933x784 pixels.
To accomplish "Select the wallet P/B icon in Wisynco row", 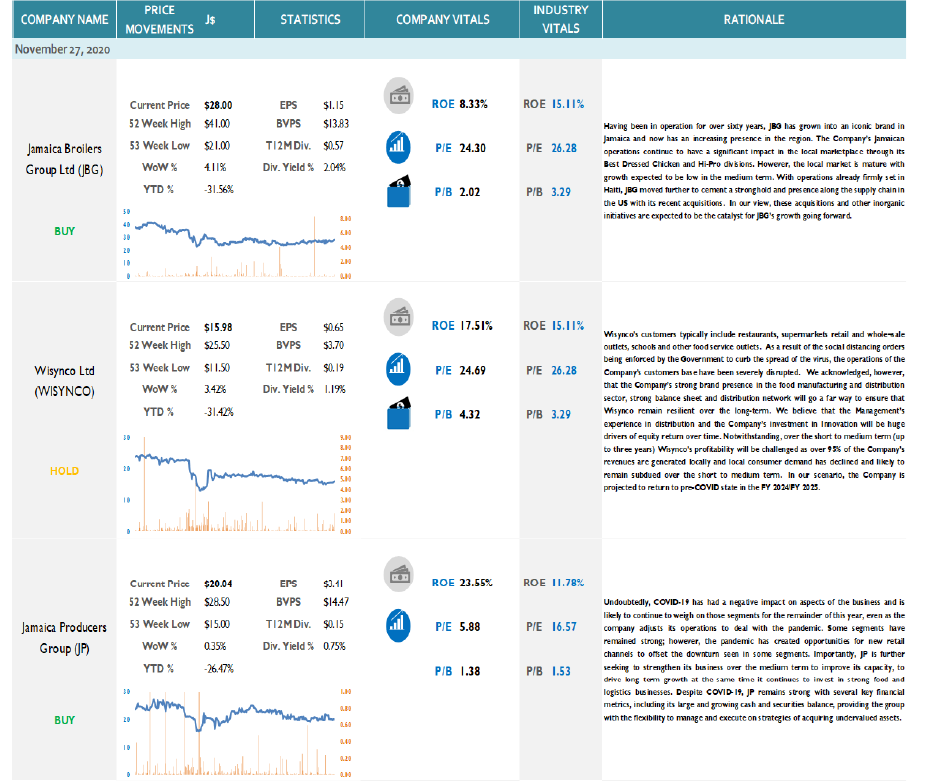I will [x=399, y=413].
